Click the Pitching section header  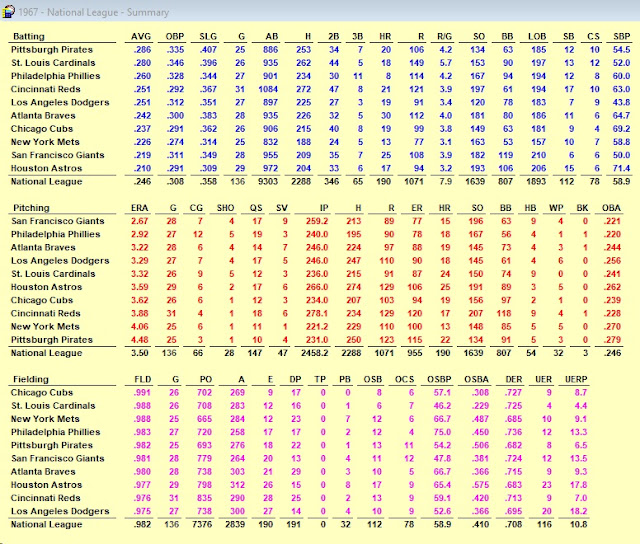tap(31, 208)
